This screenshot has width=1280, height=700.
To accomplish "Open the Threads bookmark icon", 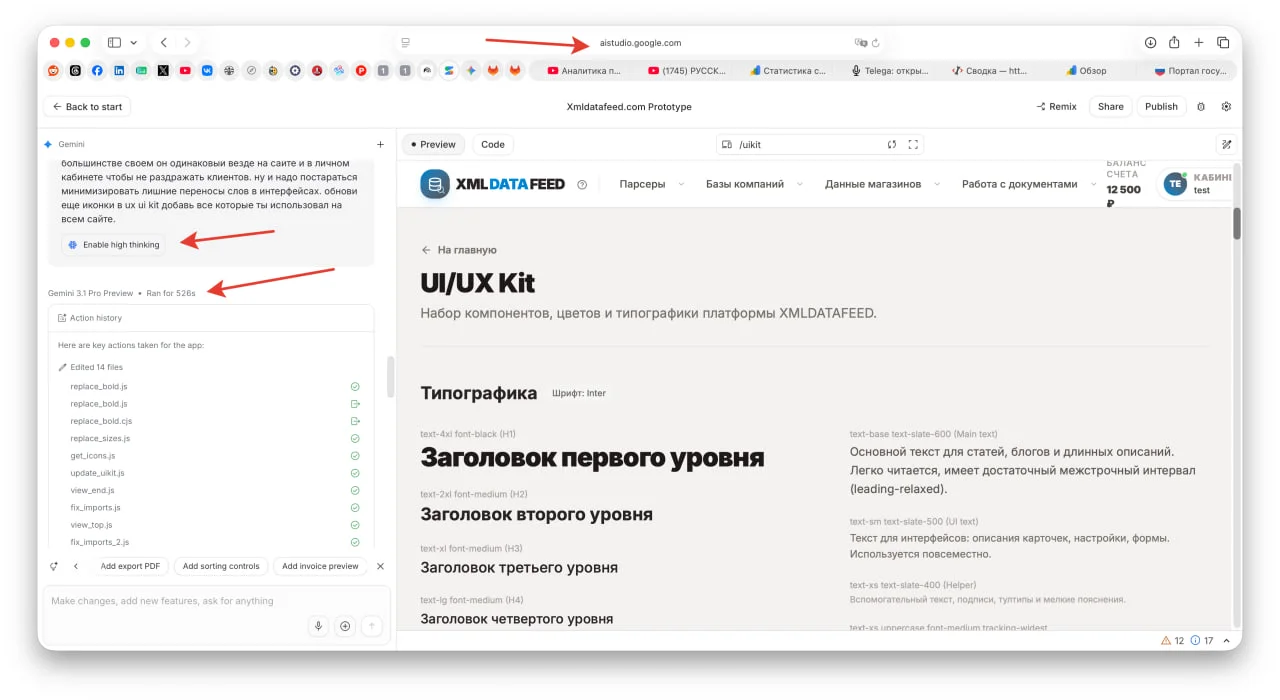I will pyautogui.click(x=76, y=71).
